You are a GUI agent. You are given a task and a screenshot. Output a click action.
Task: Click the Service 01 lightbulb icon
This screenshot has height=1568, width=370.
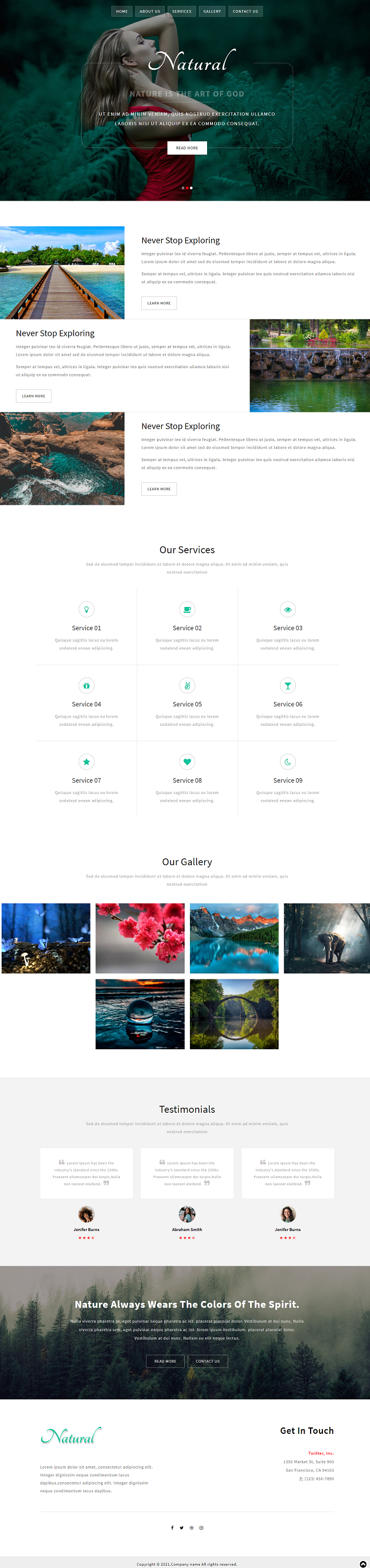pos(86,609)
